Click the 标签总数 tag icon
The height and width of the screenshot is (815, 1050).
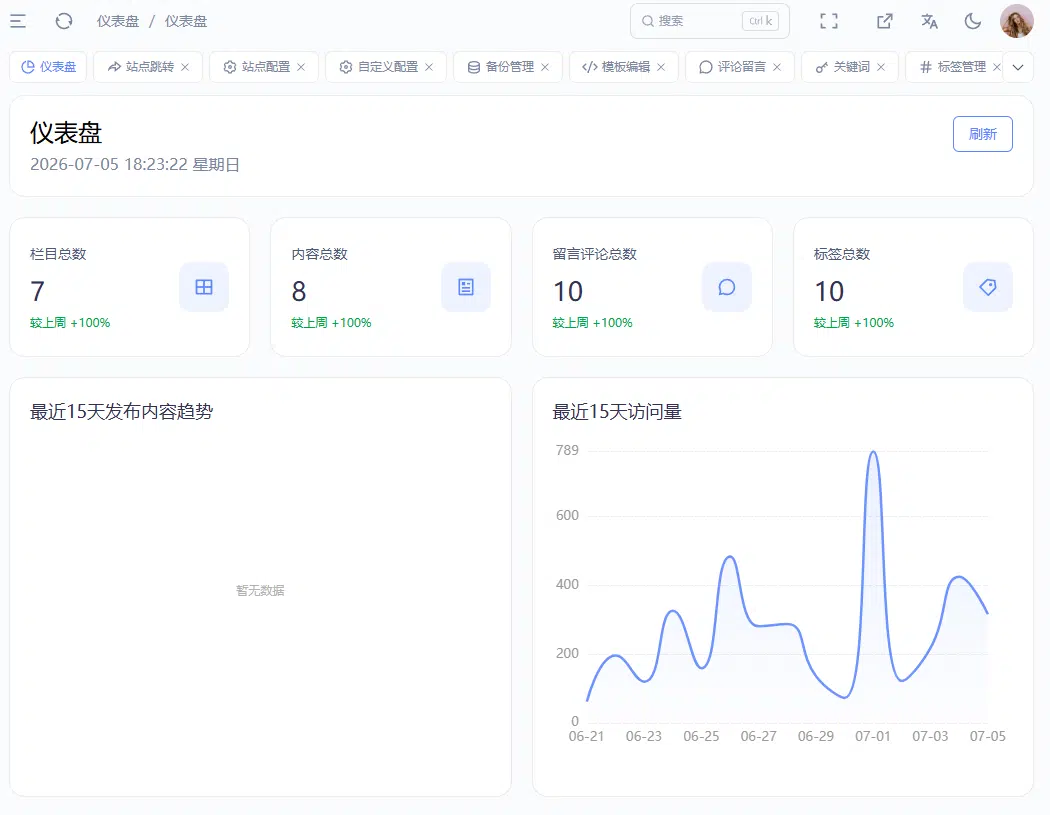pyautogui.click(x=988, y=287)
